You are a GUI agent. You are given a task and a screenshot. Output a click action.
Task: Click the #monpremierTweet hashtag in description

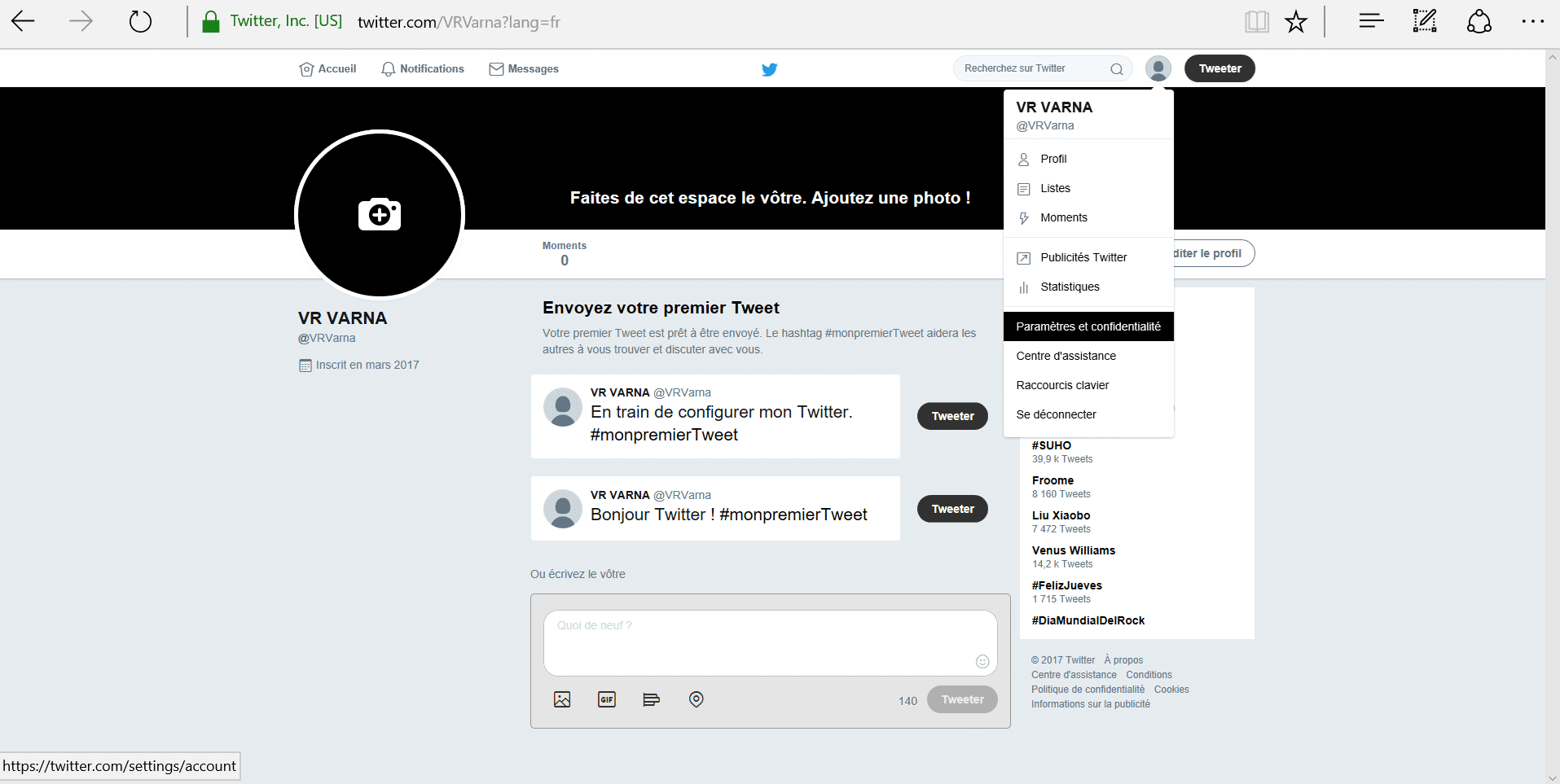pos(874,333)
